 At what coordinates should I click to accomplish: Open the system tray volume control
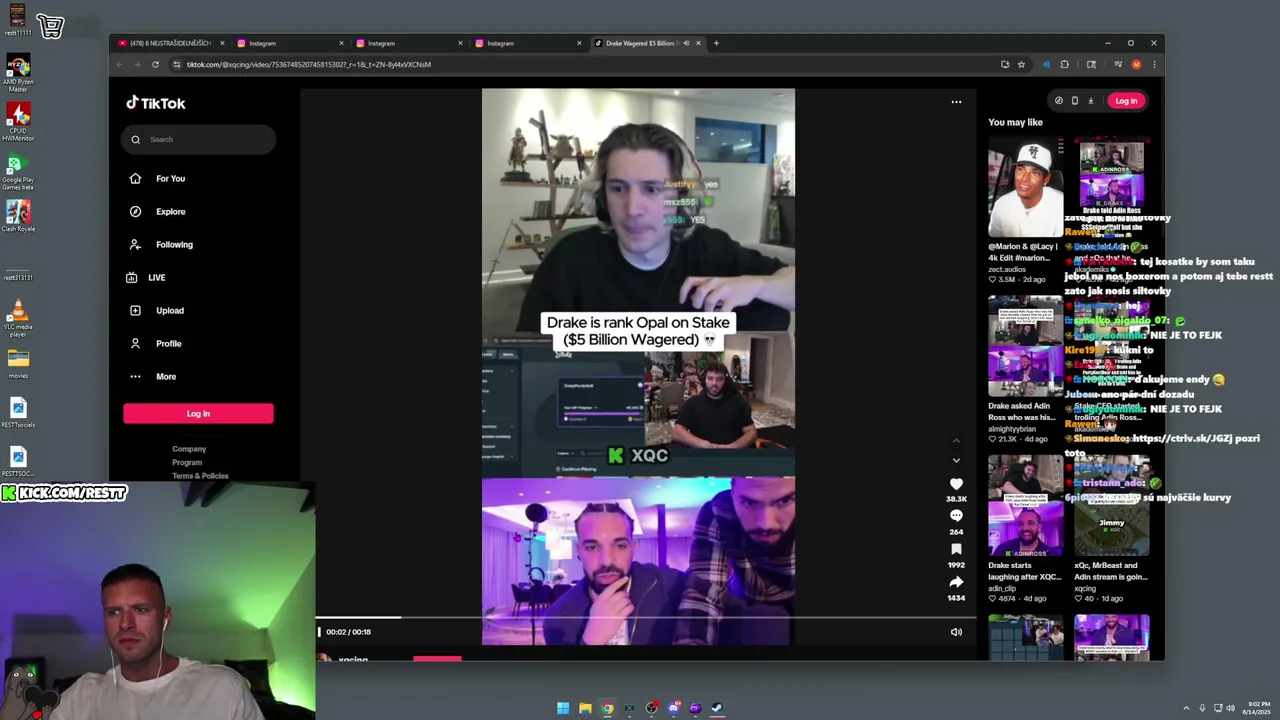tap(1230, 708)
